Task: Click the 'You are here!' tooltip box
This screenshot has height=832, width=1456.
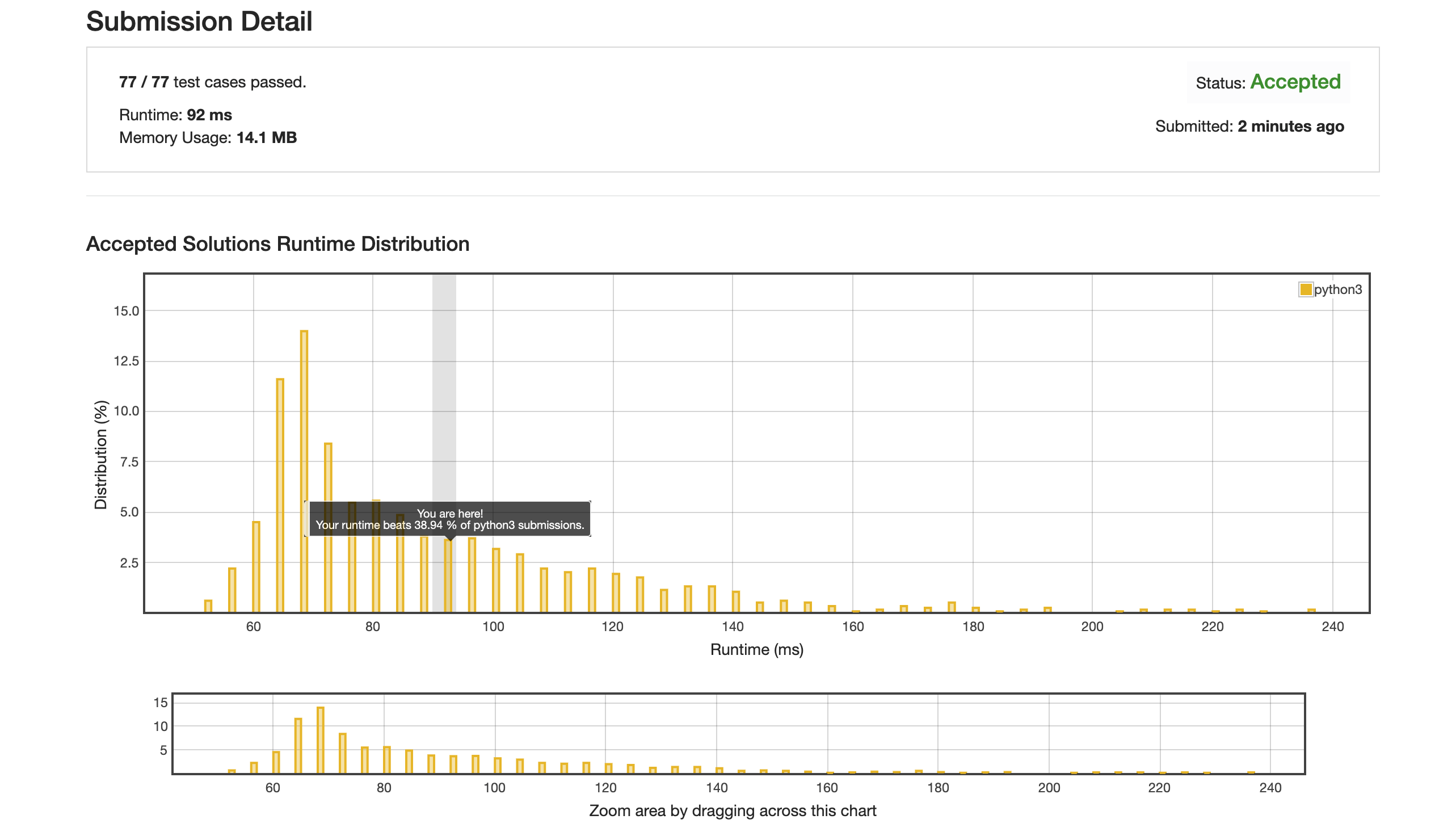Action: [x=449, y=519]
